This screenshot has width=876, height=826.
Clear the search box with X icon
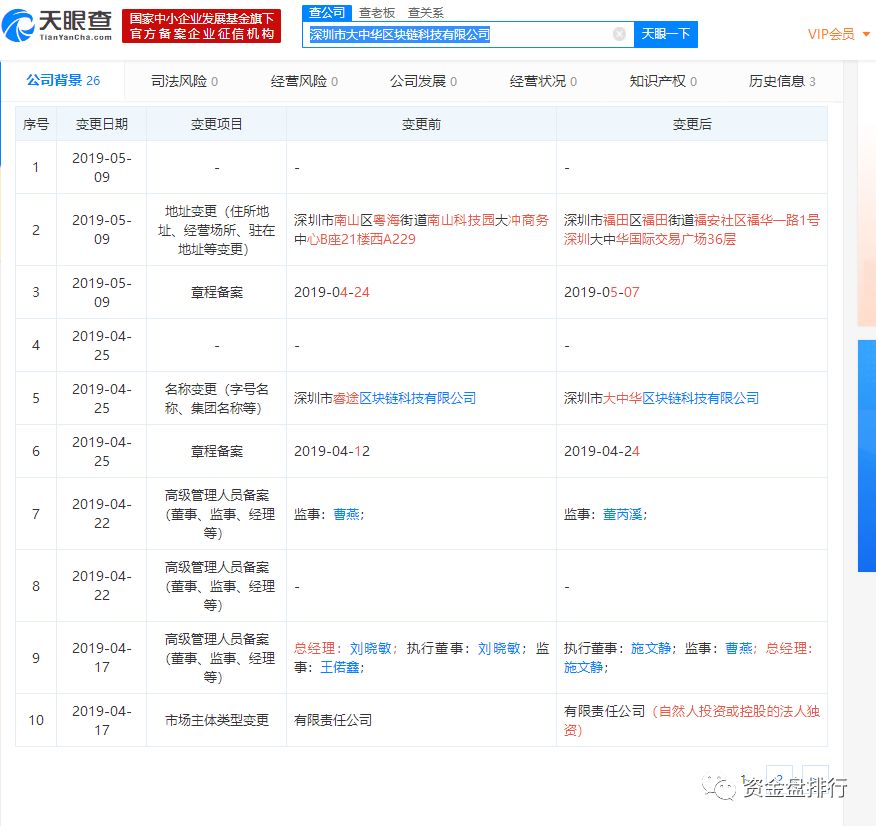(x=619, y=34)
